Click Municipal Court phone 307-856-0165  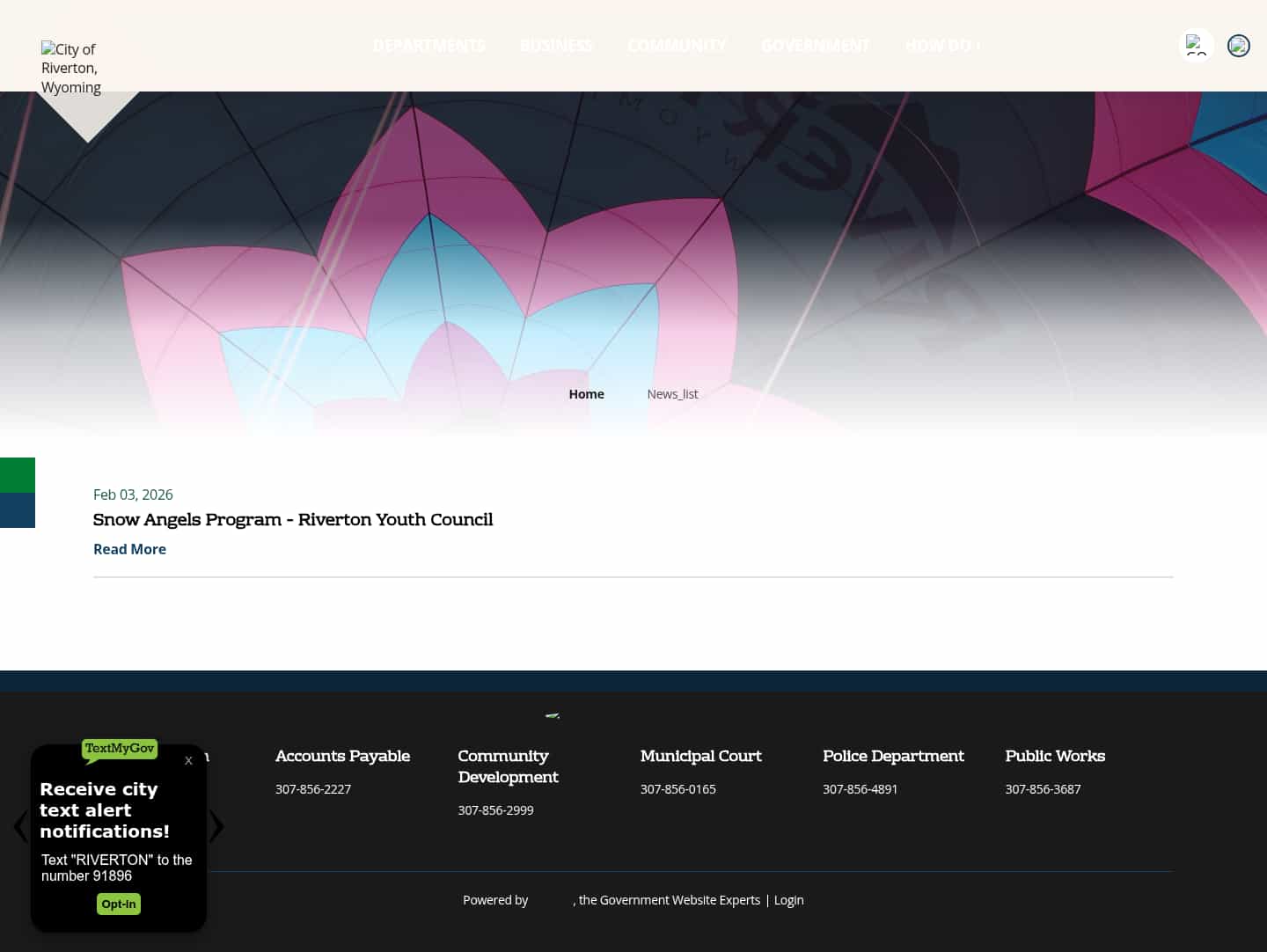click(678, 789)
